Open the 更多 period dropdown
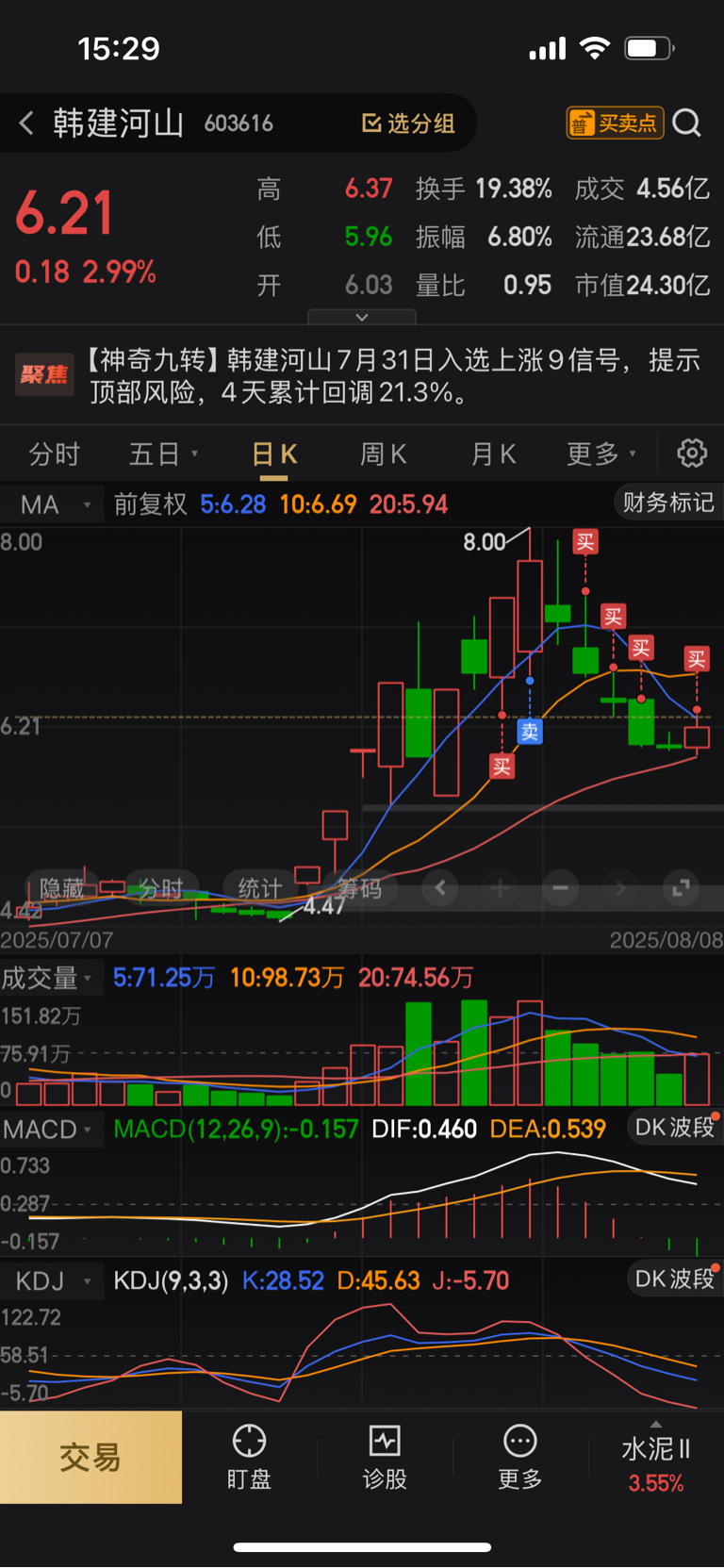The width and height of the screenshot is (724, 1568). coord(601,454)
